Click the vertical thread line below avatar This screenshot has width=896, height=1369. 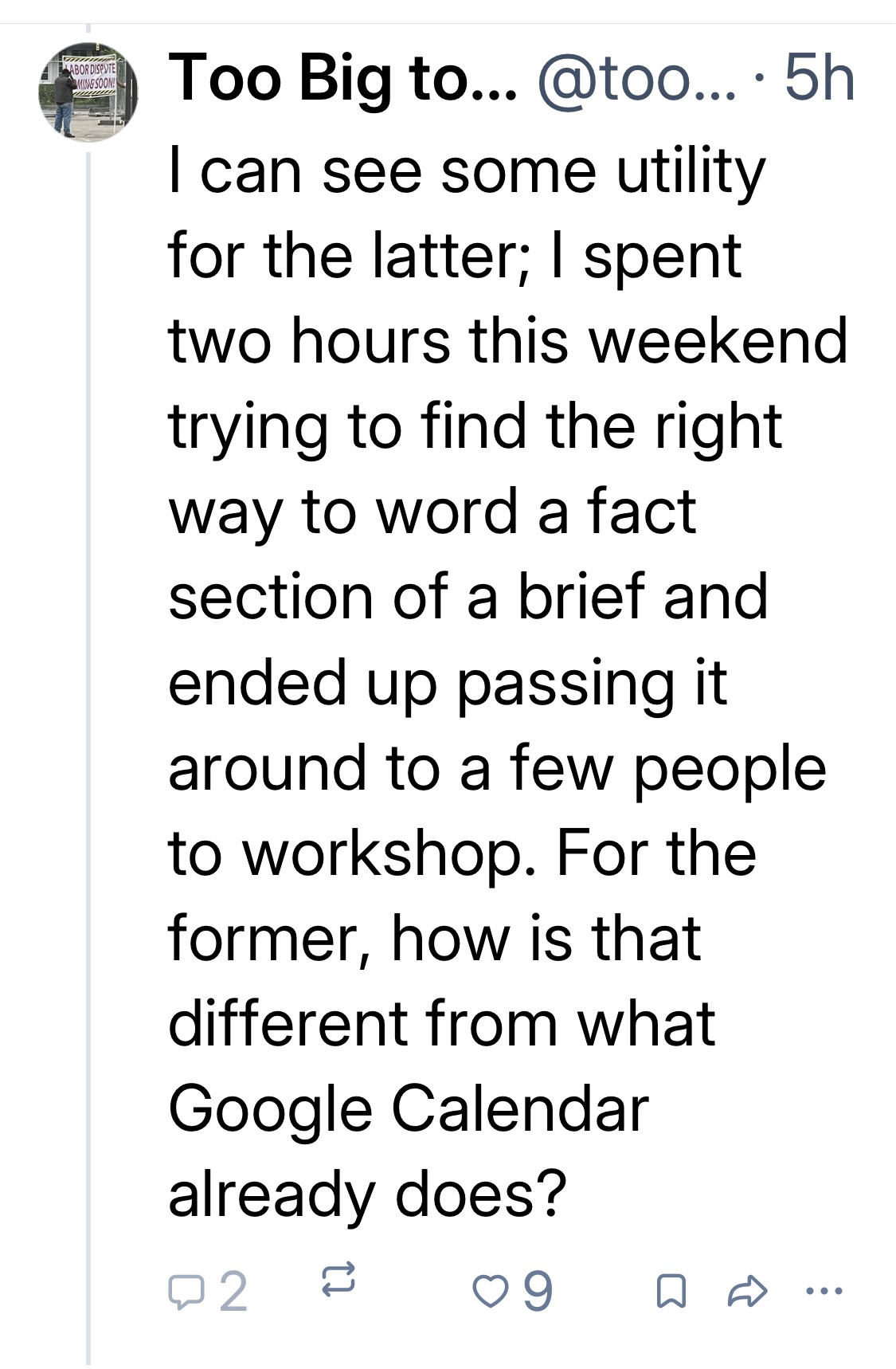89,717
